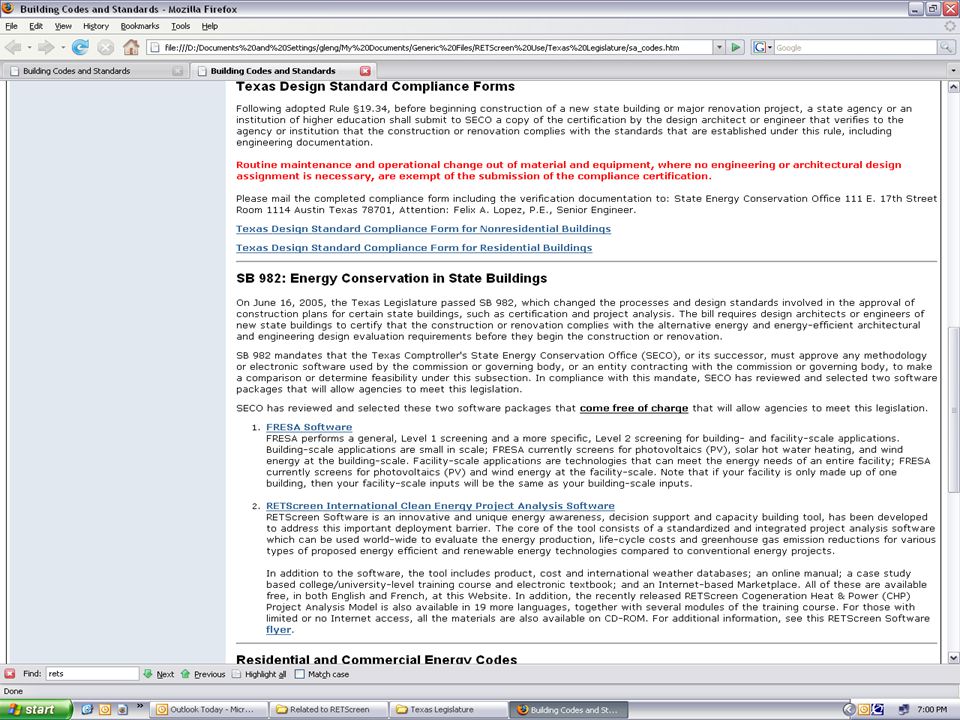Click the Forward navigation arrow
This screenshot has width=960, height=720.
pos(45,47)
